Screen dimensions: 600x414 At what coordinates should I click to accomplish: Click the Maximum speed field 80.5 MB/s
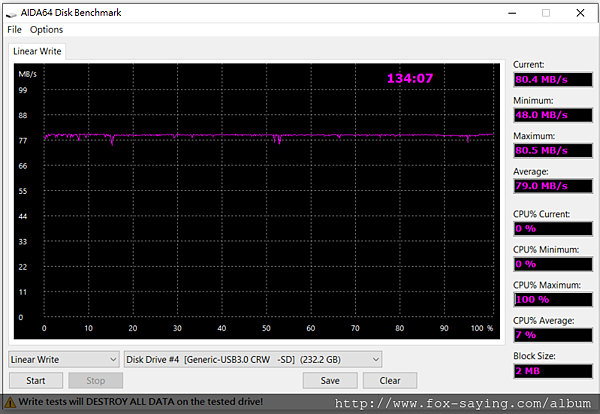tap(553, 150)
